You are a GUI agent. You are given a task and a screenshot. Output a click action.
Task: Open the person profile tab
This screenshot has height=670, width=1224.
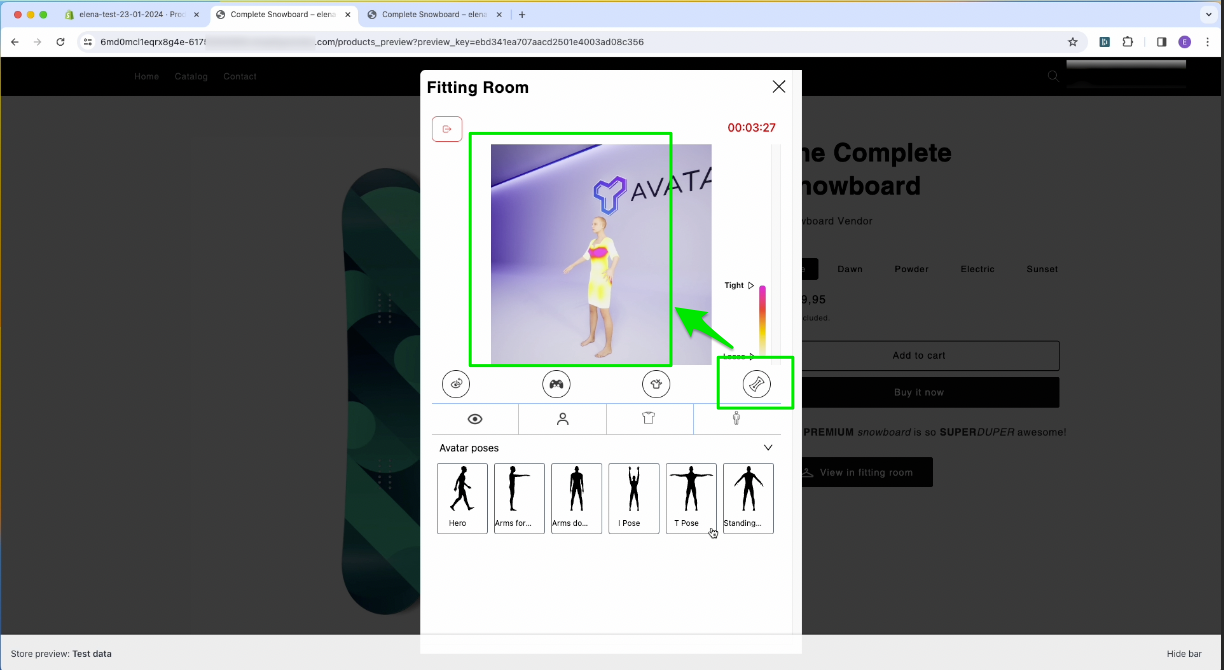click(x=563, y=419)
